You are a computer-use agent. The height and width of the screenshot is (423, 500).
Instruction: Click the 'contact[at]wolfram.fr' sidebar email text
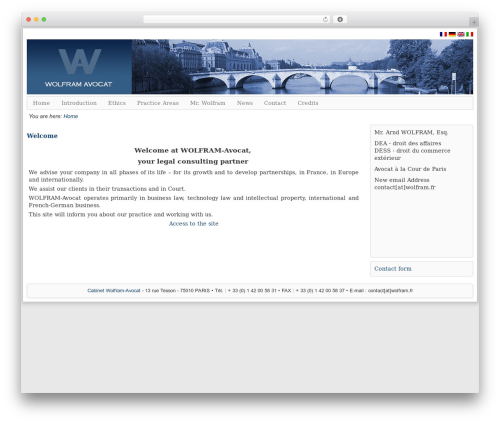click(405, 187)
